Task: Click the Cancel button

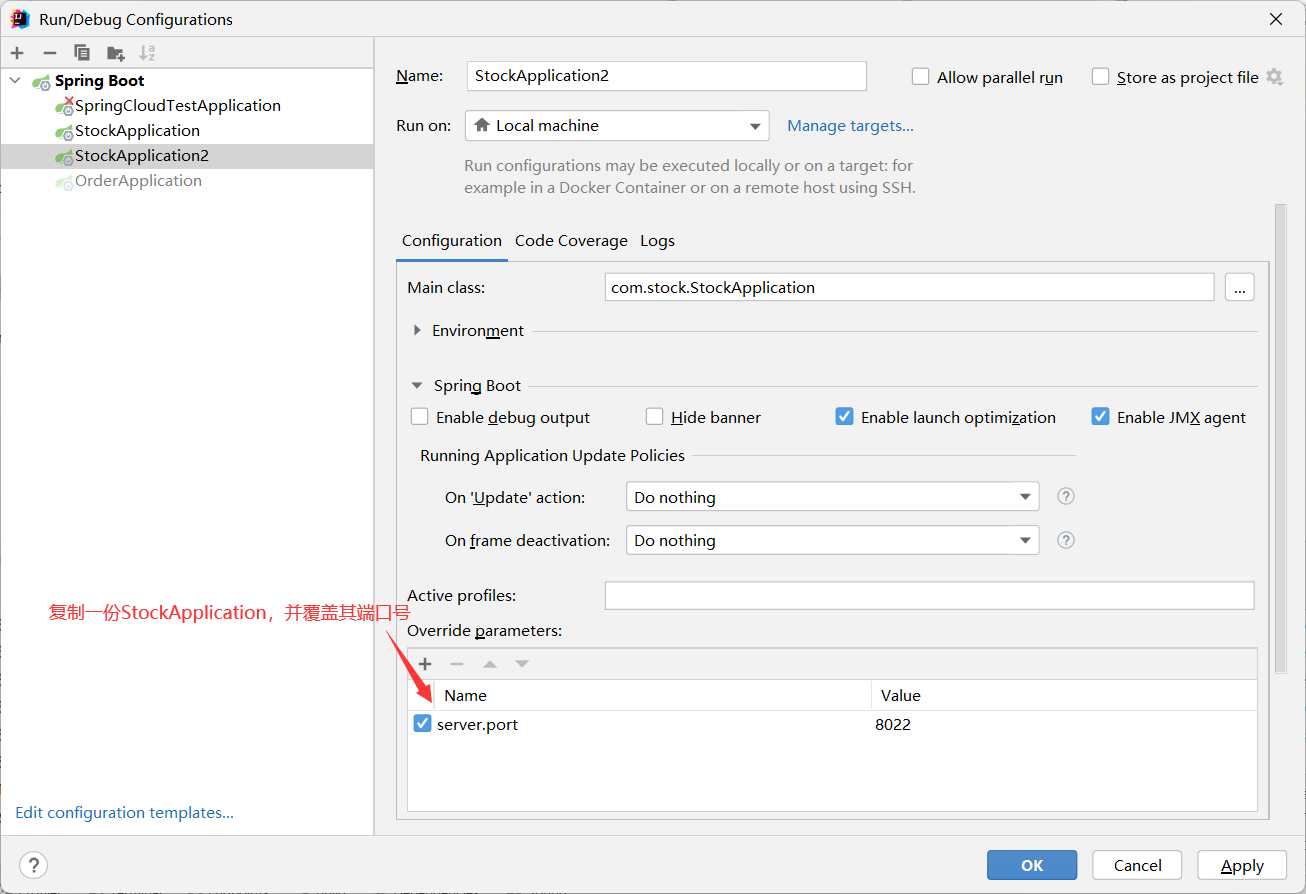Action: point(1137,866)
